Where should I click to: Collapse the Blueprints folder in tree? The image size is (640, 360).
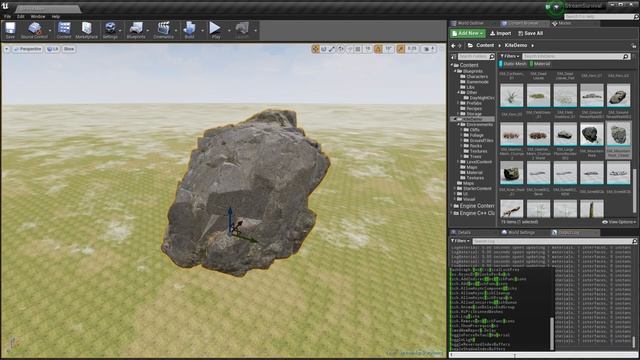[456, 71]
